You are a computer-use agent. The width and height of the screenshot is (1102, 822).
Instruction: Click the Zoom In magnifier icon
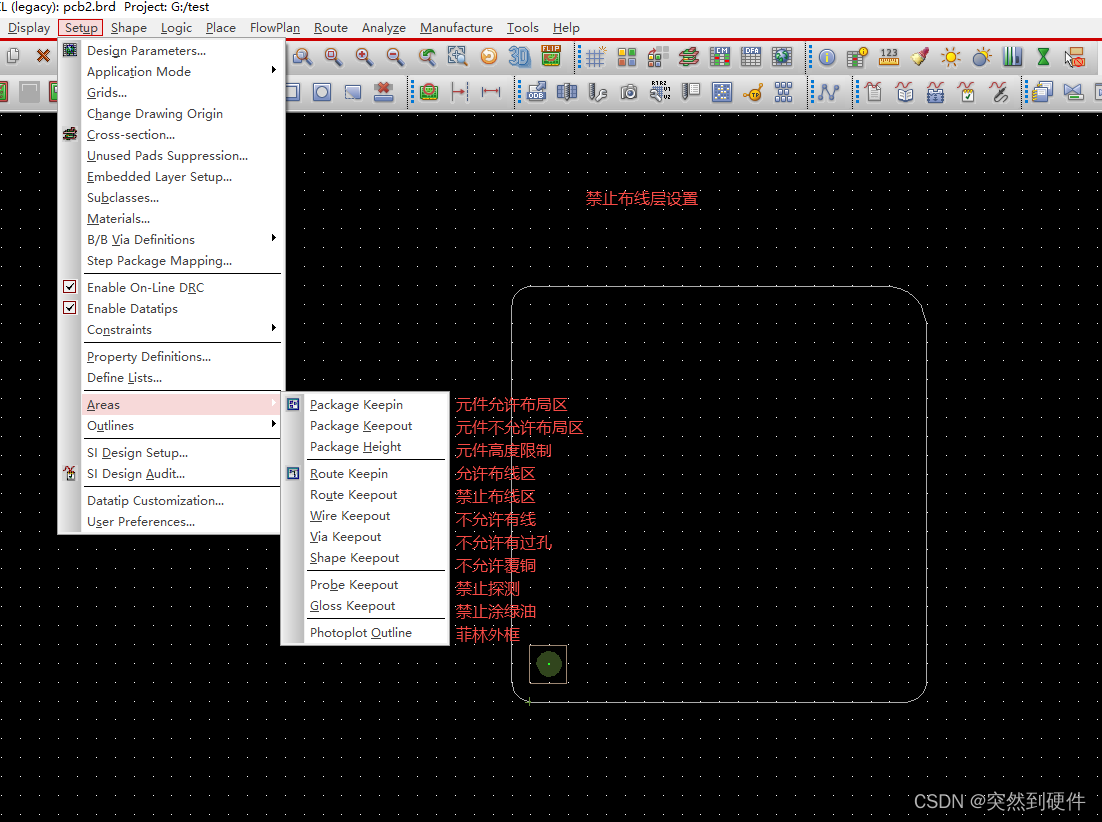click(364, 57)
